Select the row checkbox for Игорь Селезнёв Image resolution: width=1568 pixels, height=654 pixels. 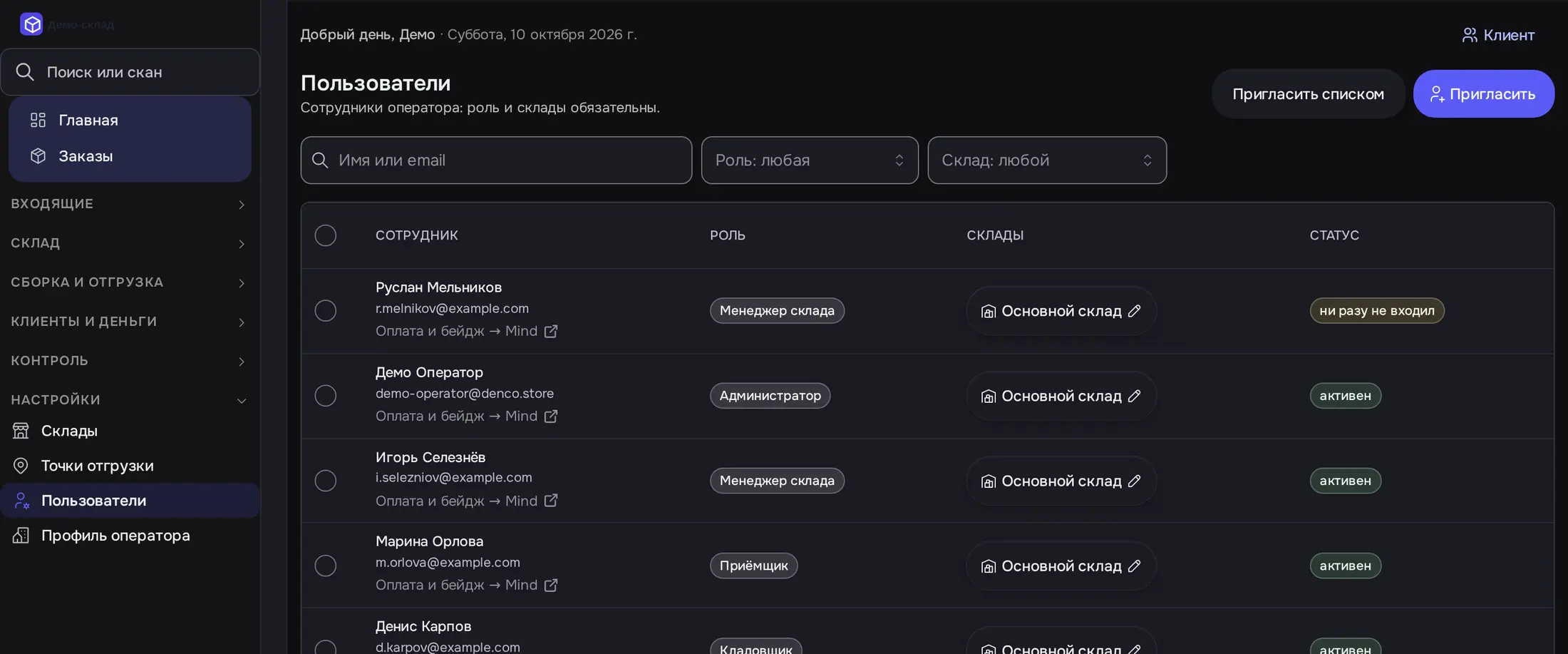point(326,481)
